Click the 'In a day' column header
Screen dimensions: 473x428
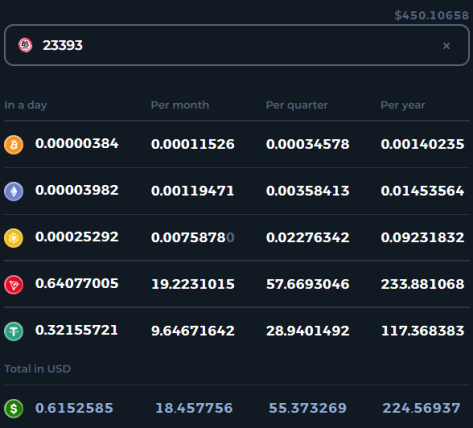tap(26, 105)
